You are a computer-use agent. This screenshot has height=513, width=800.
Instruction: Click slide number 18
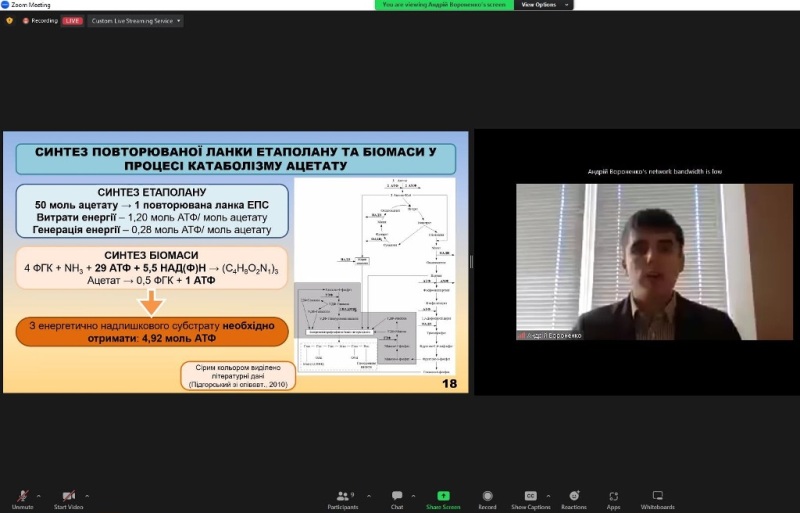(449, 383)
